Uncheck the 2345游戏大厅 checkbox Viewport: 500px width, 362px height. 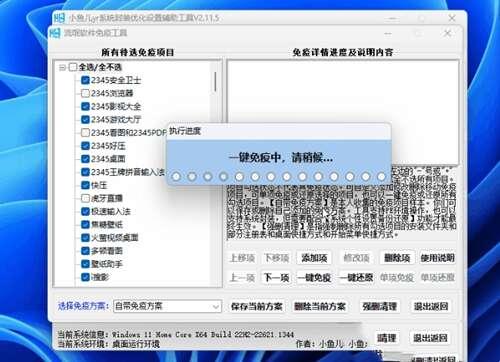(85, 119)
